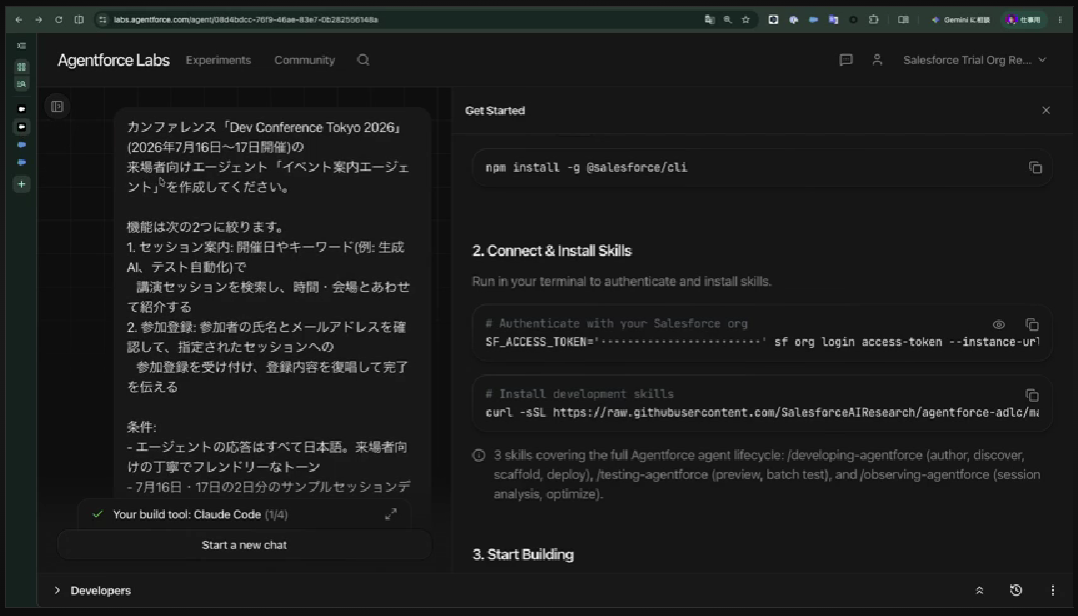This screenshot has width=1078, height=616.
Task: Click the Agentforce Labs logo
Action: pos(113,60)
